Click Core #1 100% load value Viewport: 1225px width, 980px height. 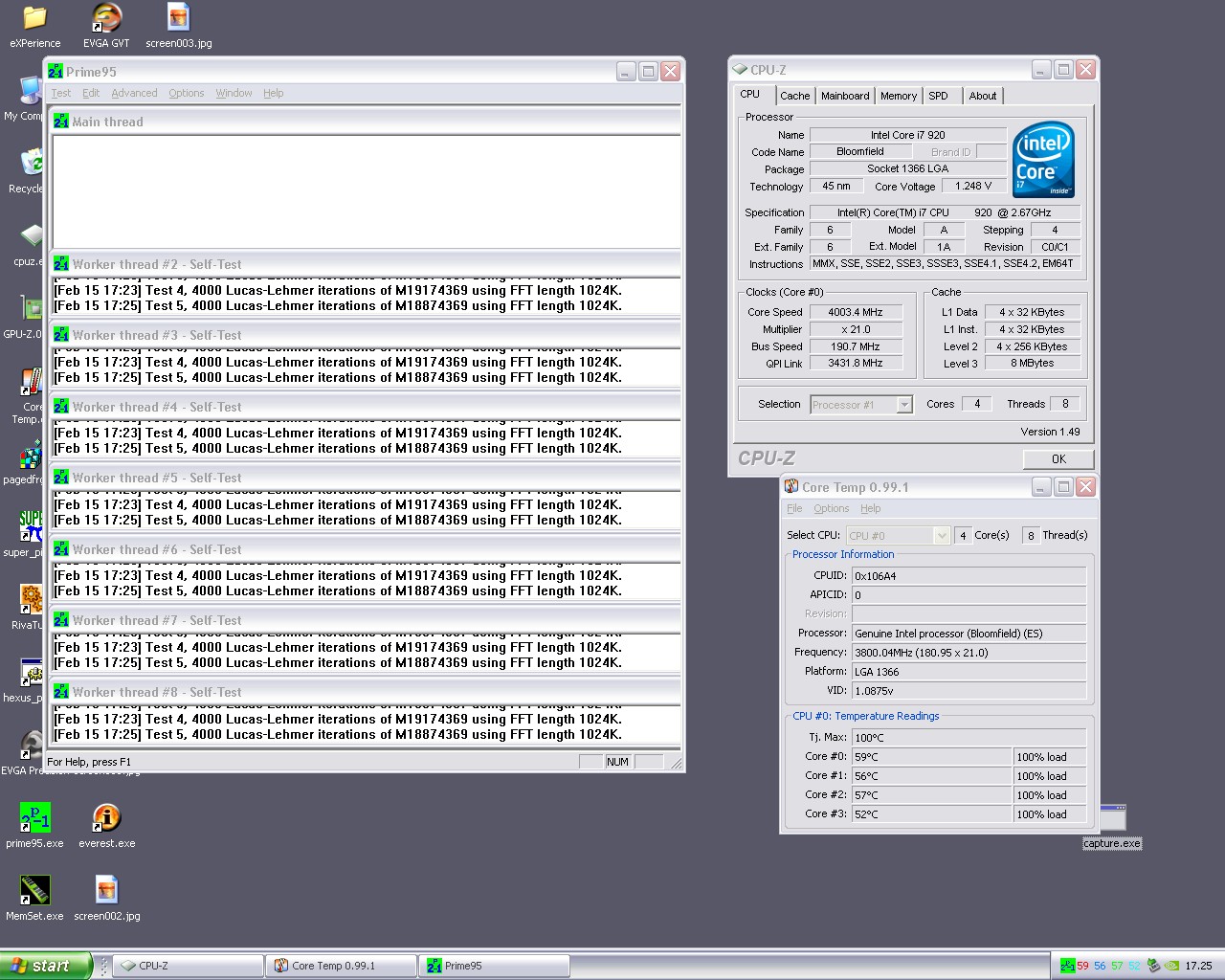pos(1050,776)
